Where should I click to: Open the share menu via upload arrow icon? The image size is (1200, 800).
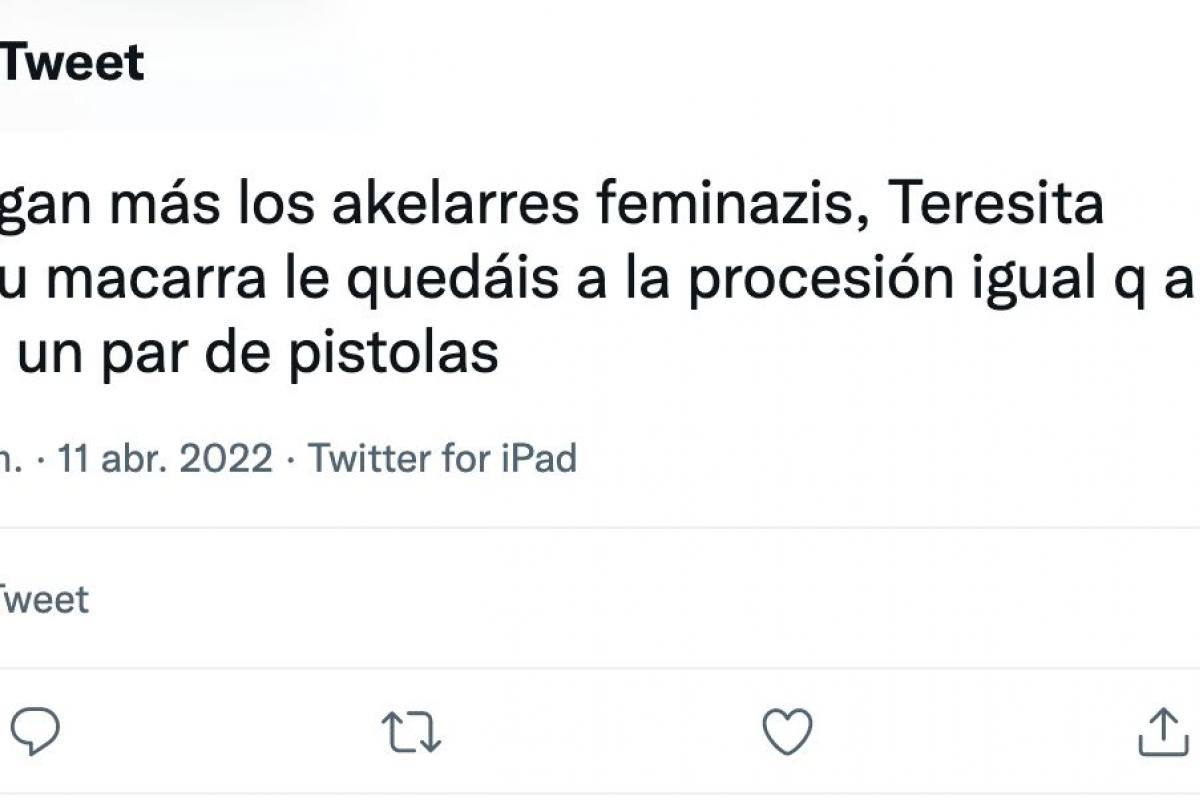(x=1161, y=731)
